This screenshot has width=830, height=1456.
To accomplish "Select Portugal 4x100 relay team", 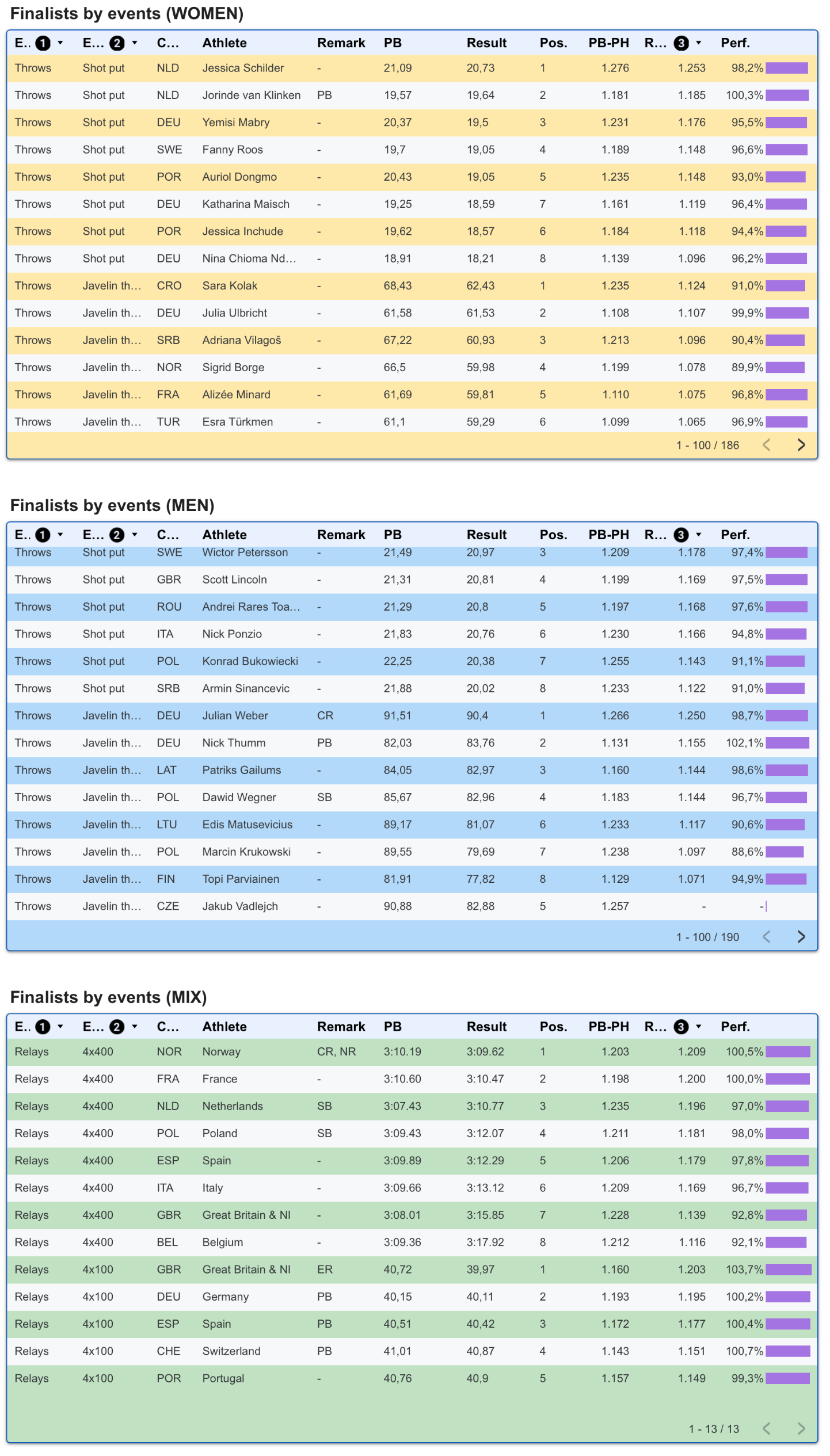I will pos(223,1379).
